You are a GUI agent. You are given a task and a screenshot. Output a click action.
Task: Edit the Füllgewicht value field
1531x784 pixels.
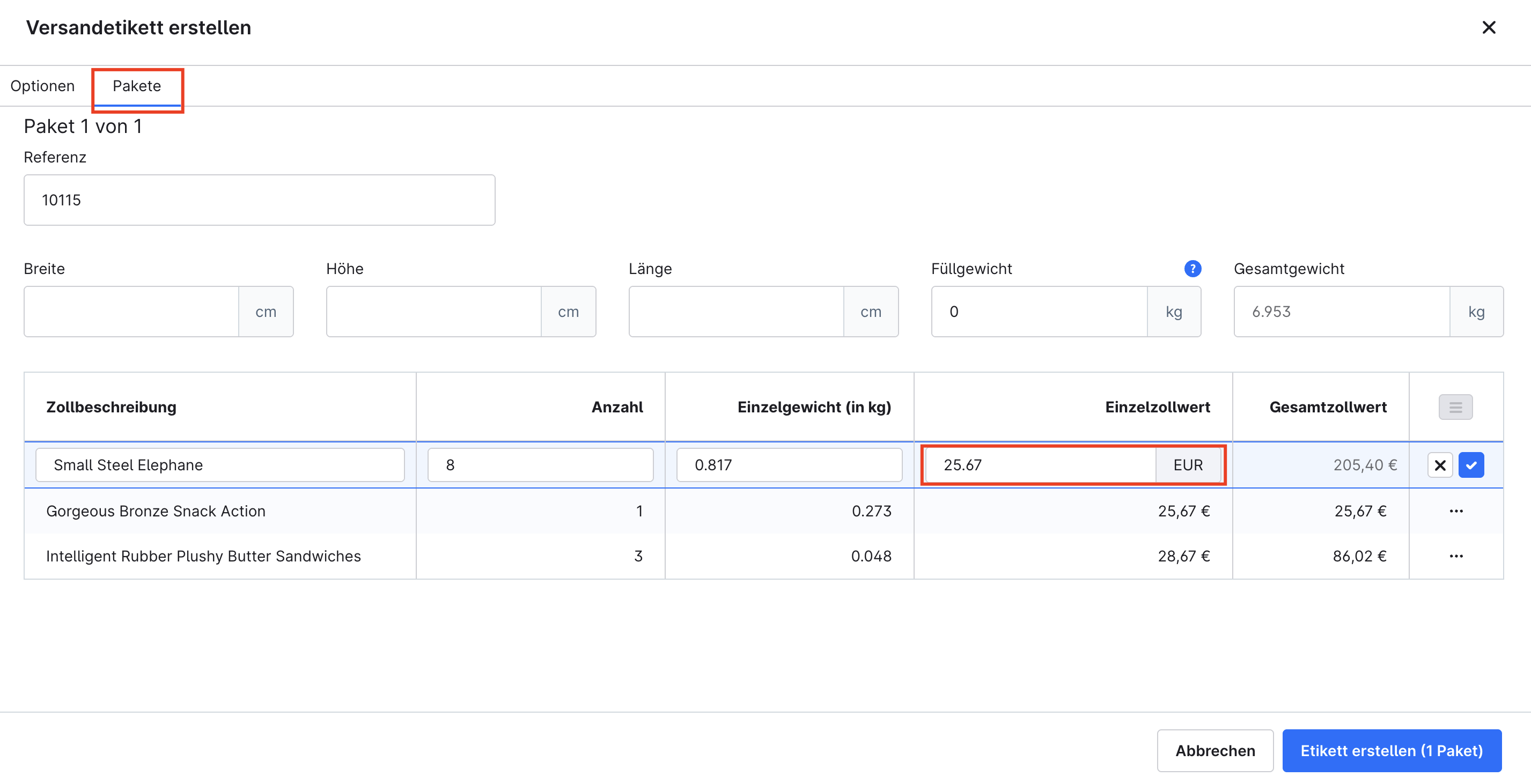[x=1039, y=312]
